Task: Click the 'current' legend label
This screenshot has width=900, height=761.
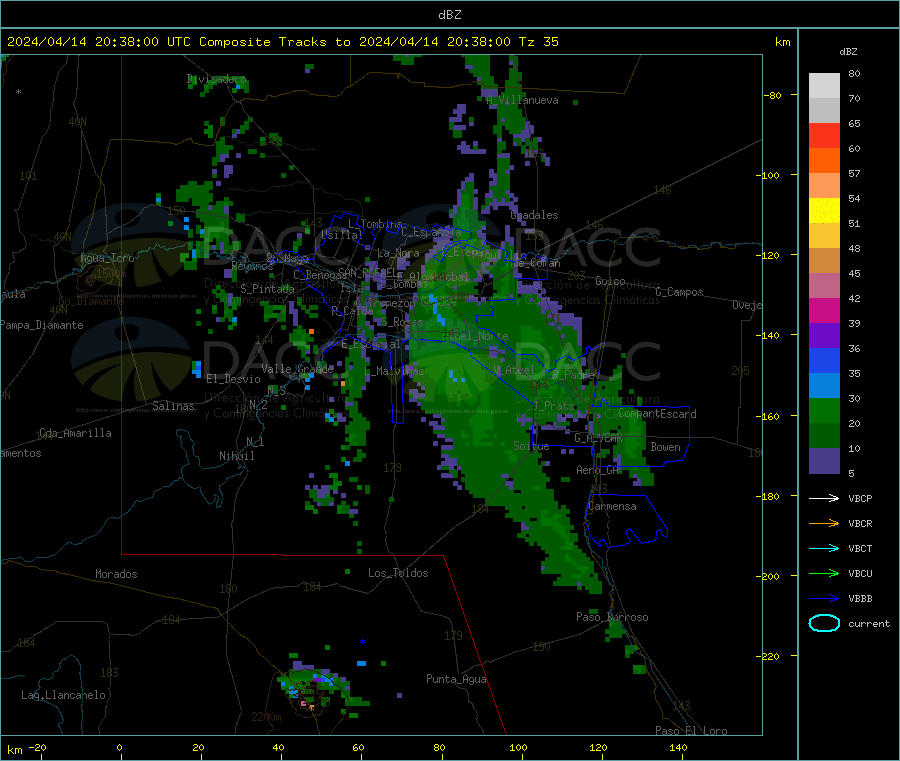Action: point(868,623)
